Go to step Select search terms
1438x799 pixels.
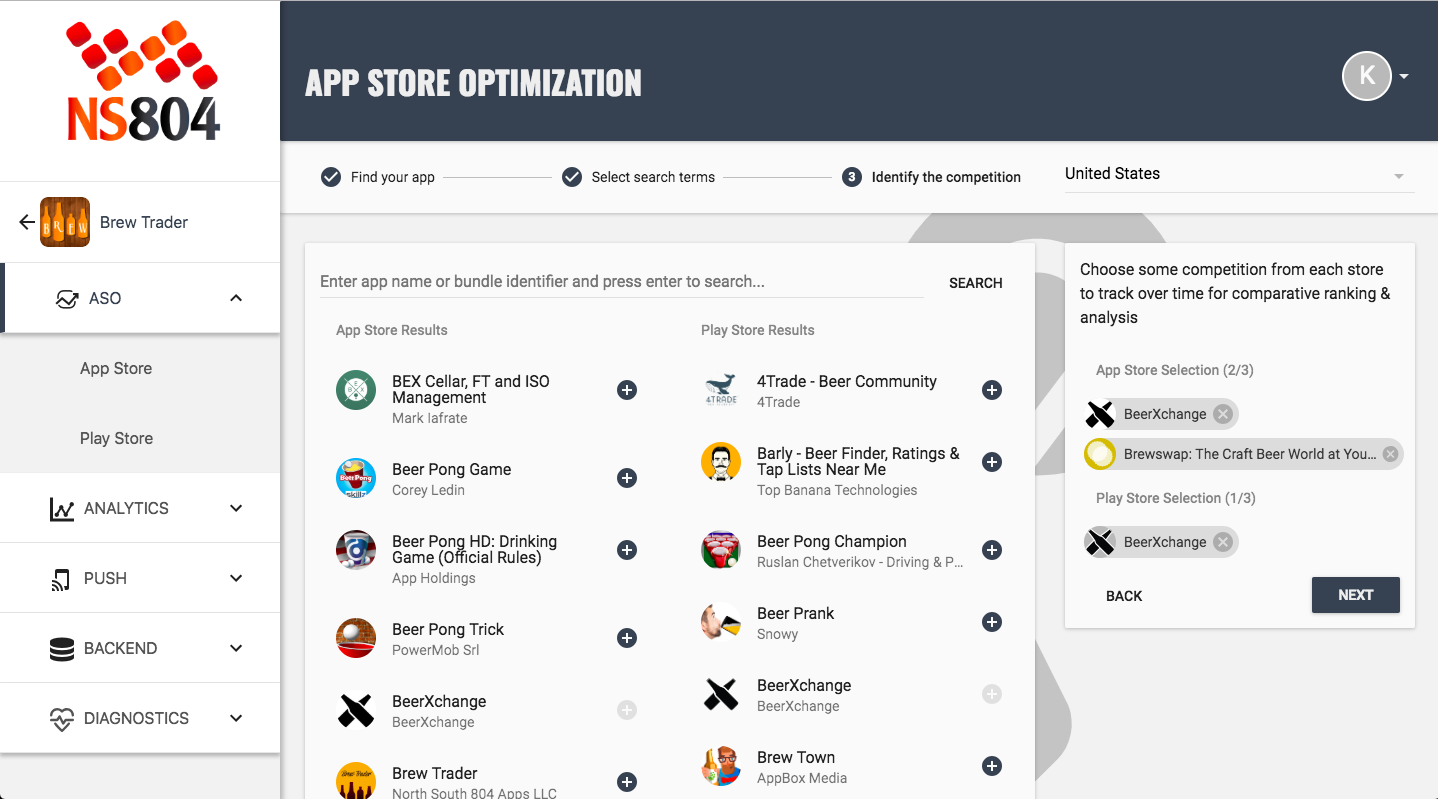pyautogui.click(x=638, y=177)
